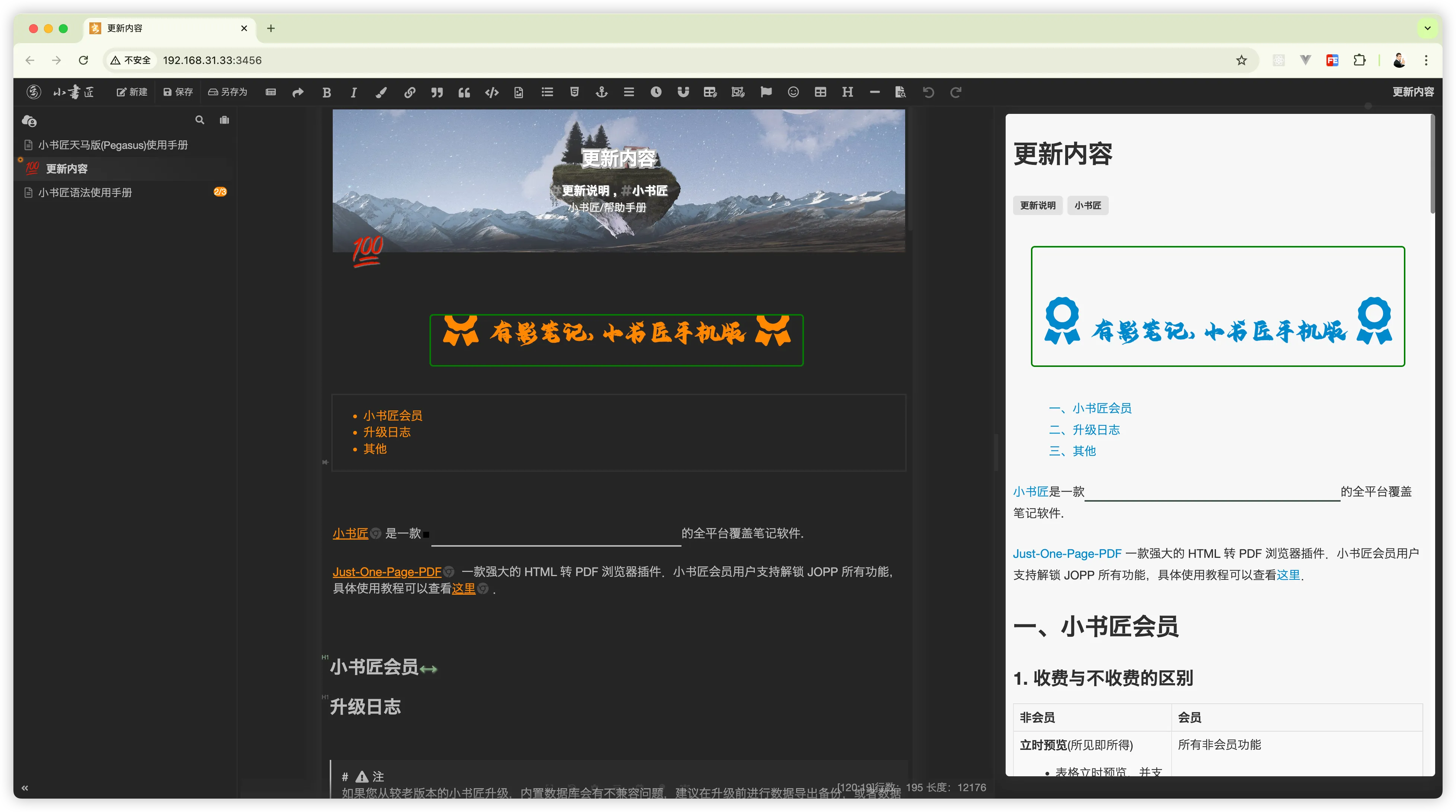Screen dimensions: 1456x812
Task: Select the paintbrush highlight tool
Action: (x=381, y=92)
